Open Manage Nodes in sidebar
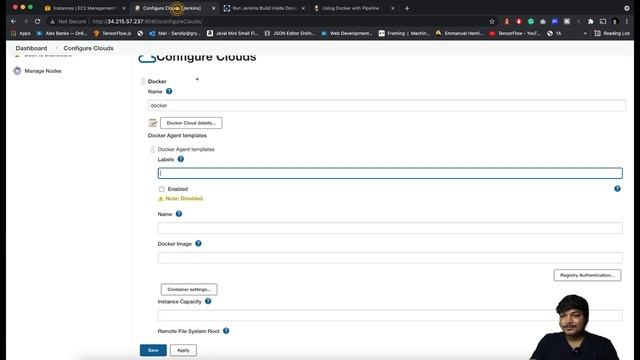Image resolution: width=640 pixels, height=360 pixels. pyautogui.click(x=43, y=71)
